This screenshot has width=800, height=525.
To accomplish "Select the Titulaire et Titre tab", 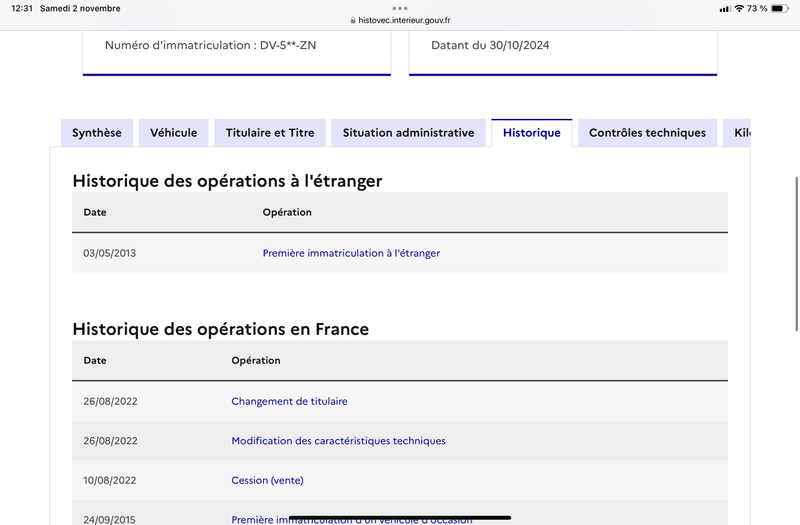I will (x=270, y=133).
